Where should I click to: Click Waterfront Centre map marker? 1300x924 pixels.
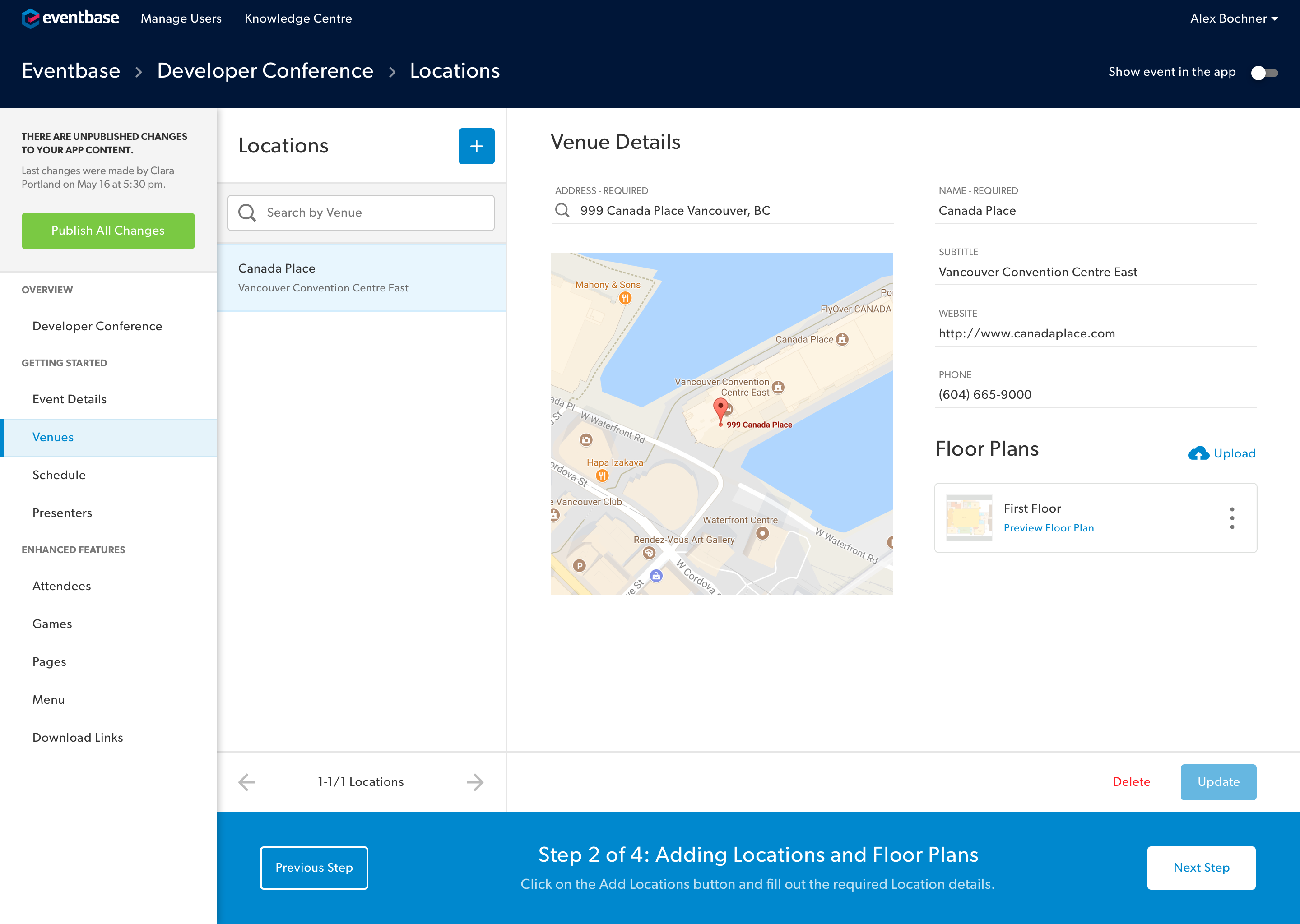tap(763, 533)
